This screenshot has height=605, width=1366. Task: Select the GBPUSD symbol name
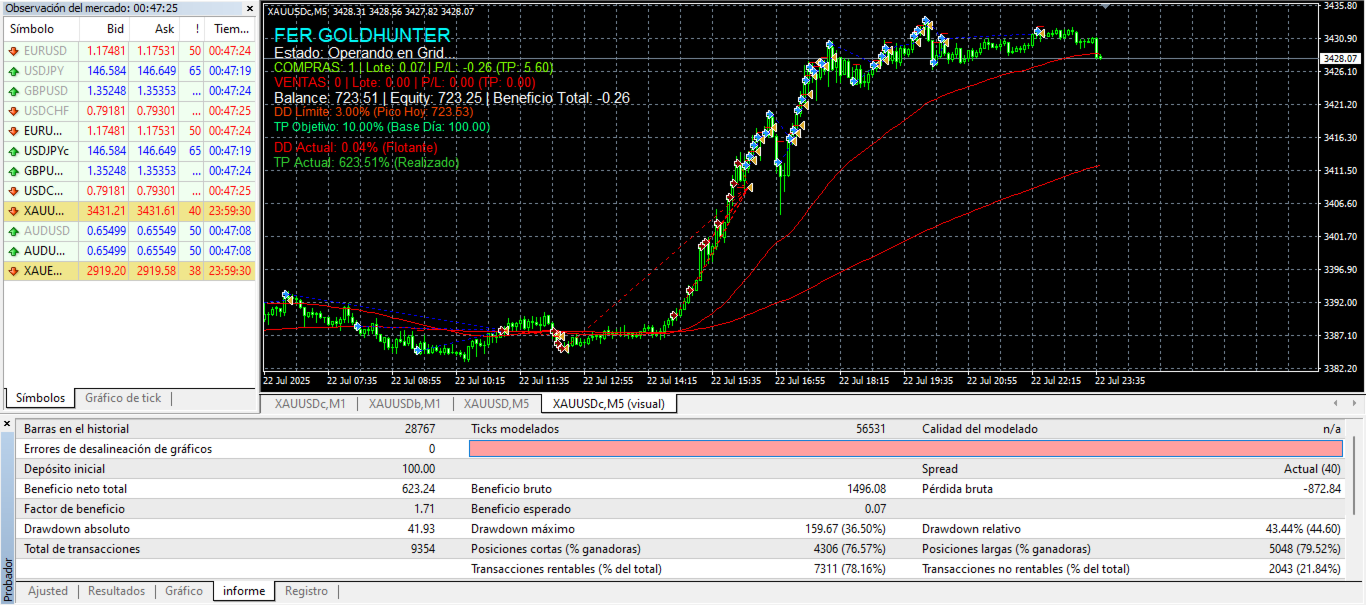(x=47, y=91)
